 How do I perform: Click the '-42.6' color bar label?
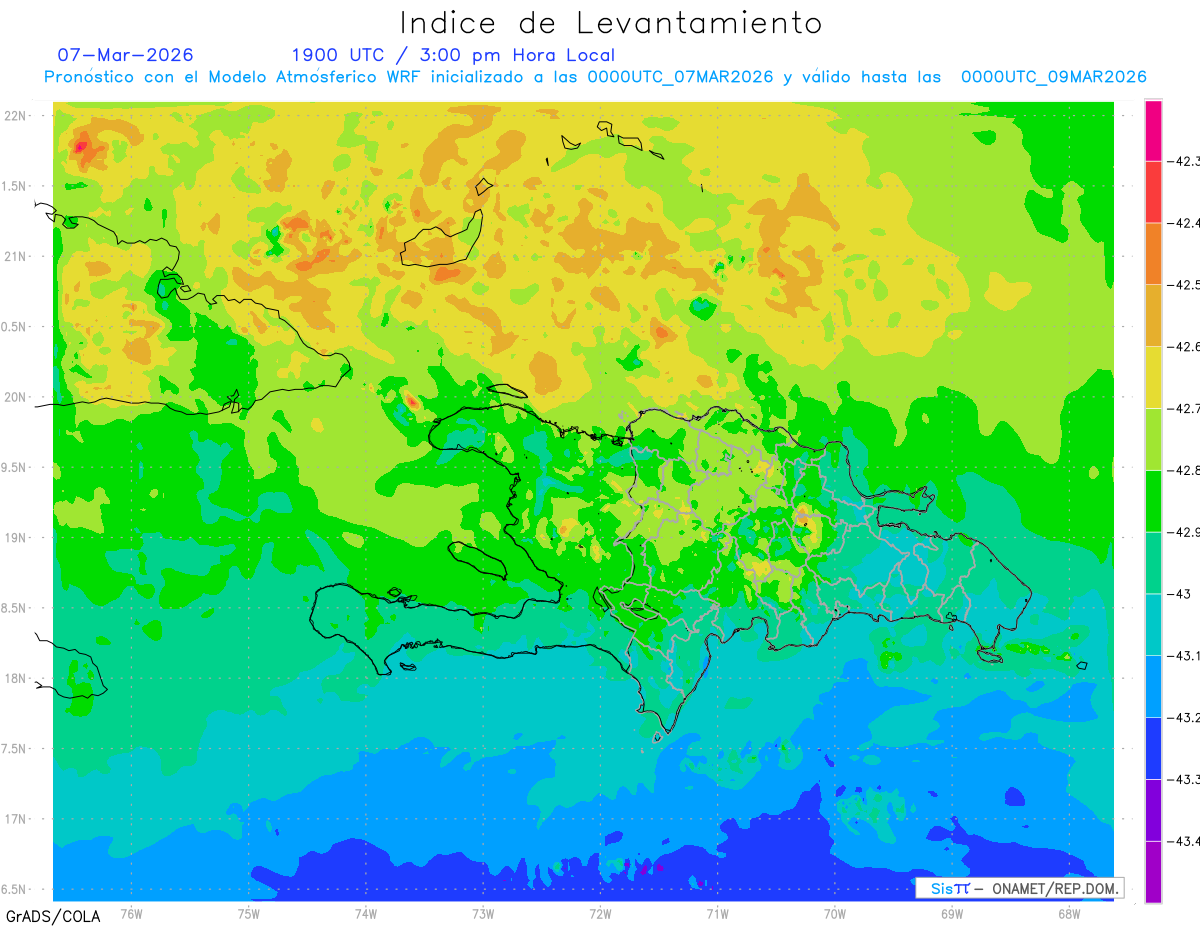(x=1184, y=347)
